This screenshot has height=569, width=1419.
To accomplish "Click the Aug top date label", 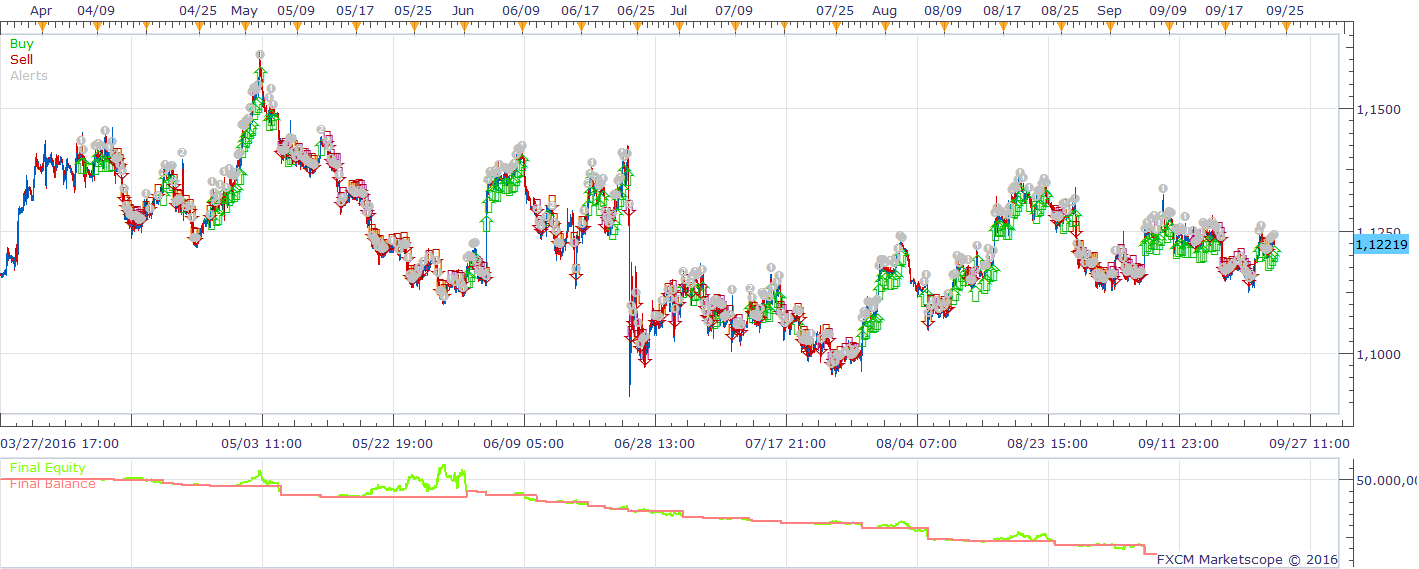I will pyautogui.click(x=884, y=11).
